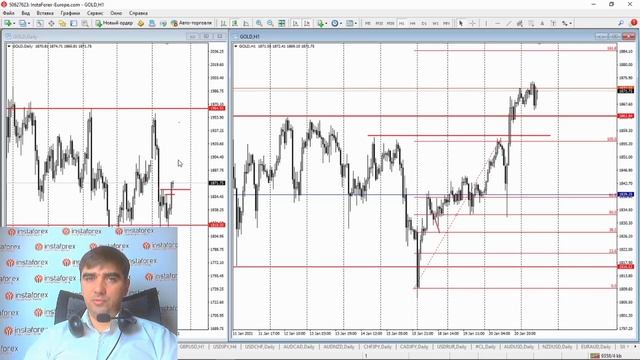640x360 pixels.
Task: Expand the new chart dropdown arrow
Action: click(14, 23)
